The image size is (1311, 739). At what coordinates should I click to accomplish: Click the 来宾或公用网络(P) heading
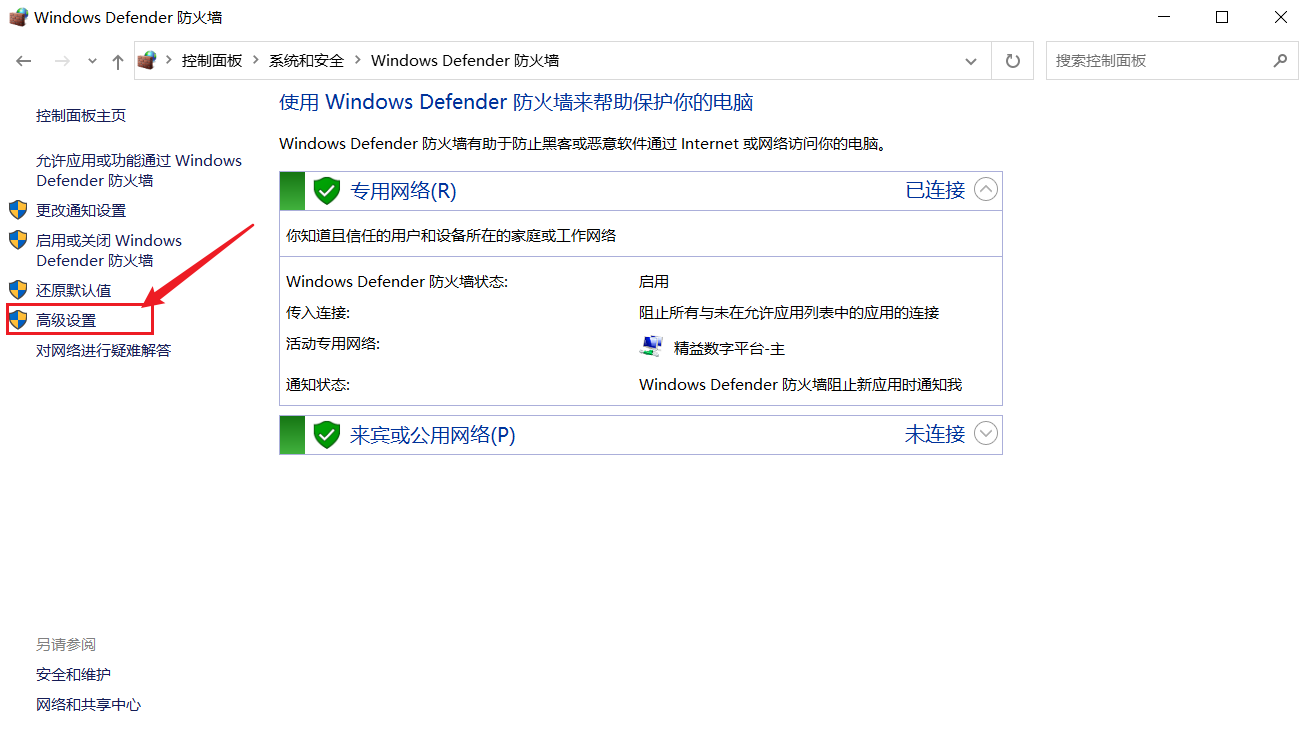pos(433,435)
